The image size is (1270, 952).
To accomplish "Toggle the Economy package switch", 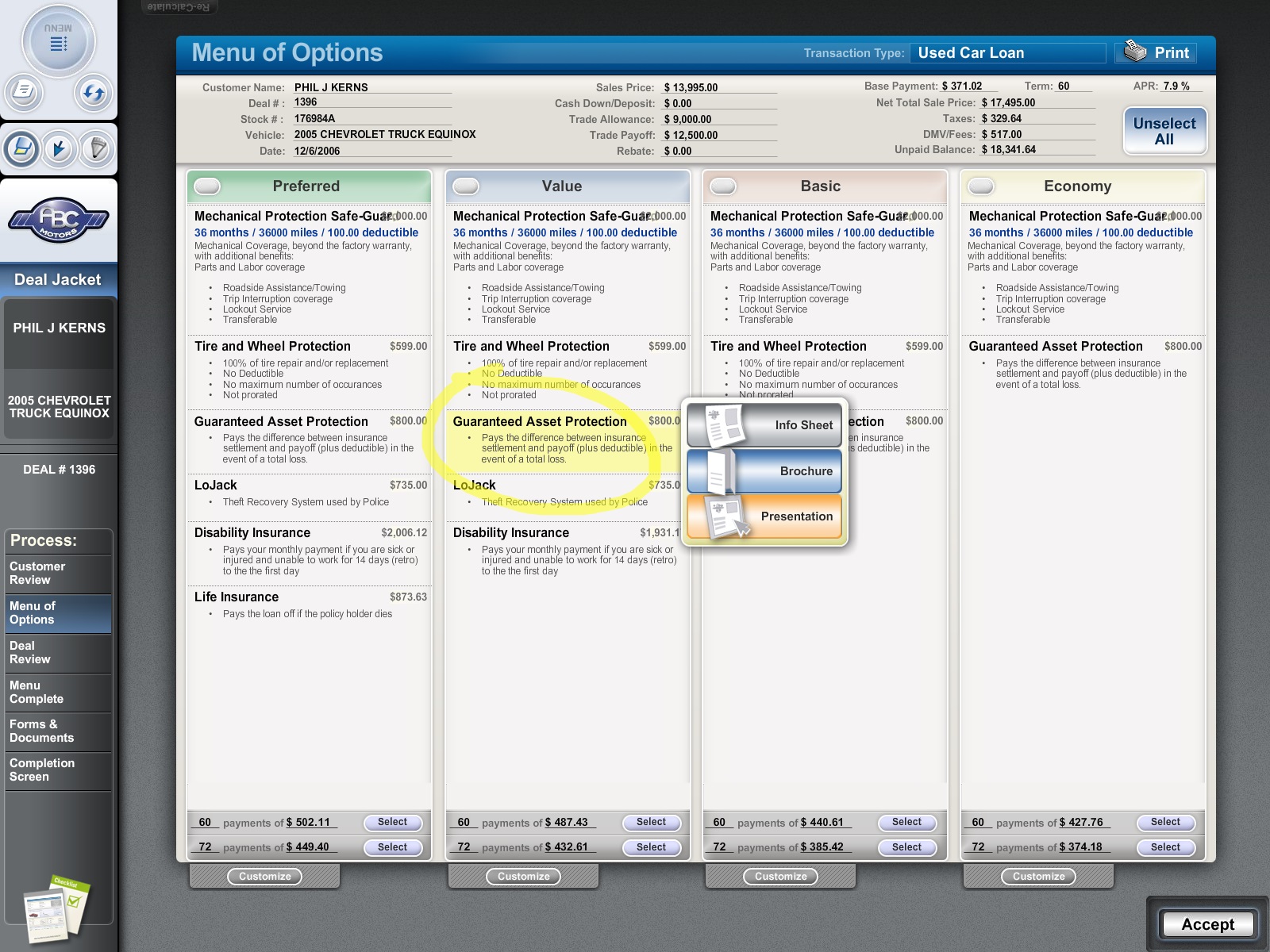I will 981,186.
